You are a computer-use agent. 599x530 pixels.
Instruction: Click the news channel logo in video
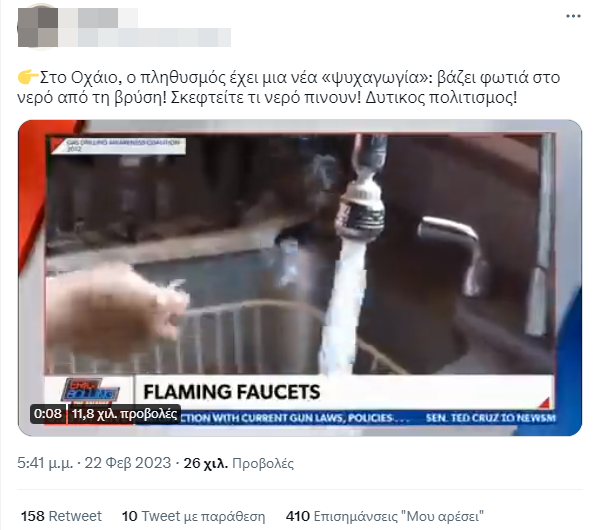tap(90, 391)
